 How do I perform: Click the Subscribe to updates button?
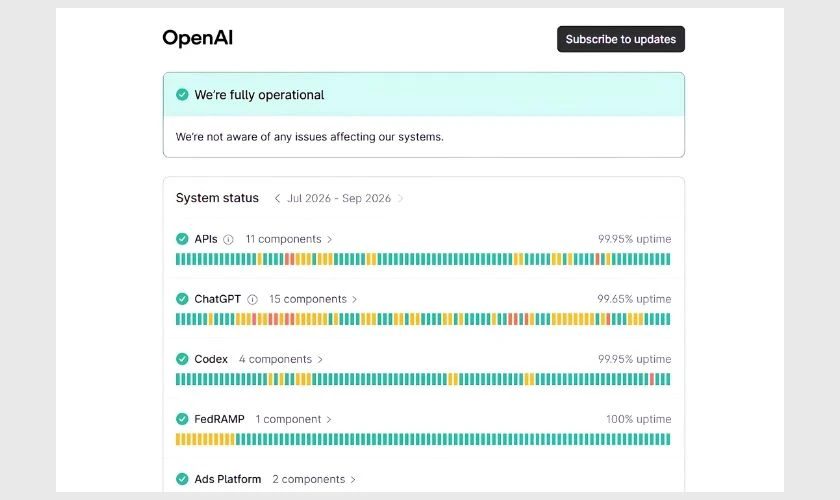pos(620,39)
